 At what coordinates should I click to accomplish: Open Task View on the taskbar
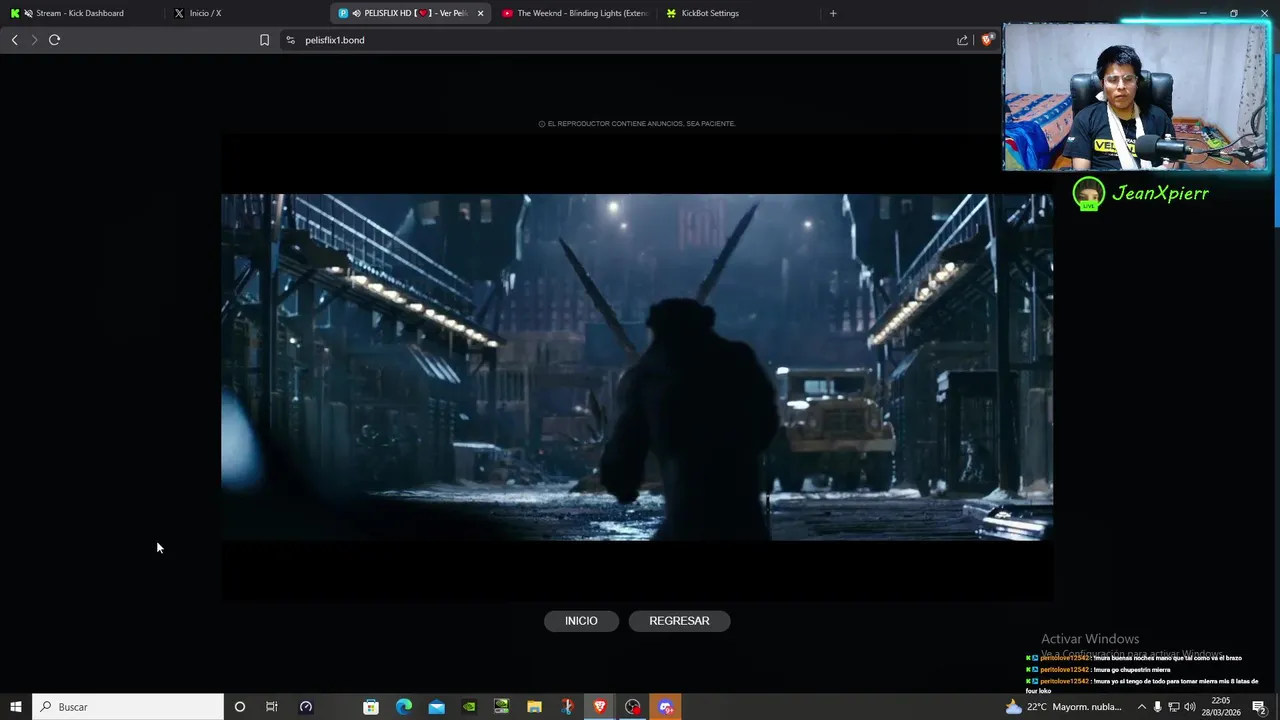click(x=271, y=707)
